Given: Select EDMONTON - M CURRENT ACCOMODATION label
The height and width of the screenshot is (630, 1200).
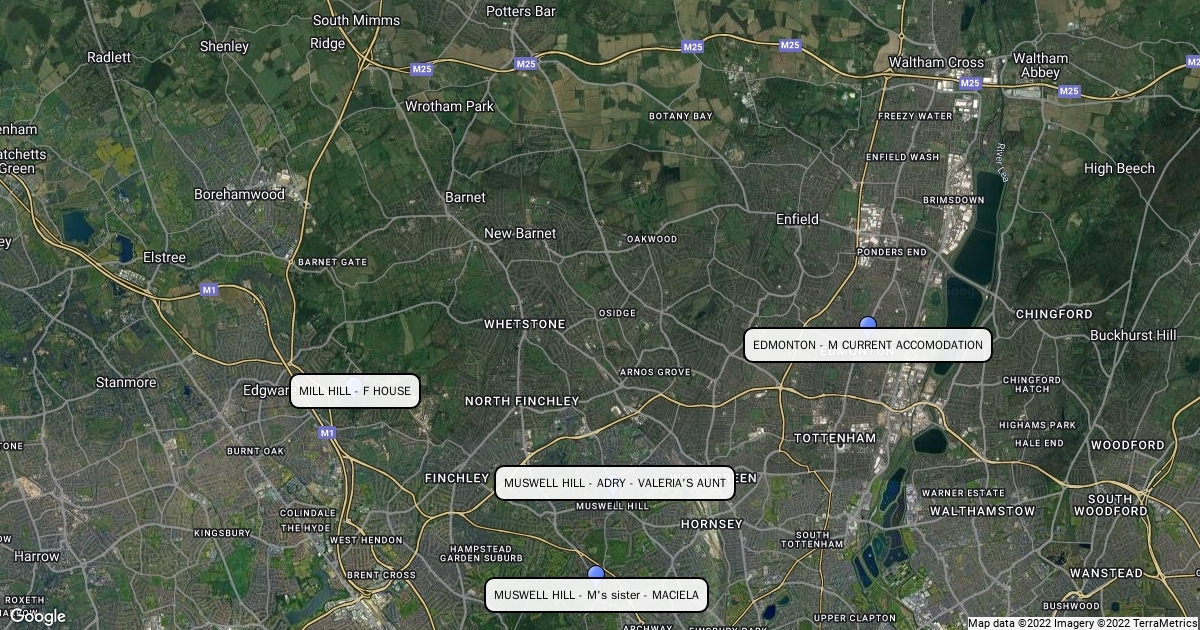Looking at the screenshot, I should 868,345.
